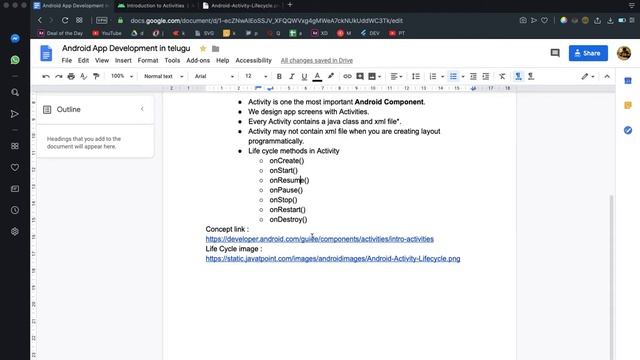
Task: Add a comment from toolbar
Action: click(x=360, y=76)
